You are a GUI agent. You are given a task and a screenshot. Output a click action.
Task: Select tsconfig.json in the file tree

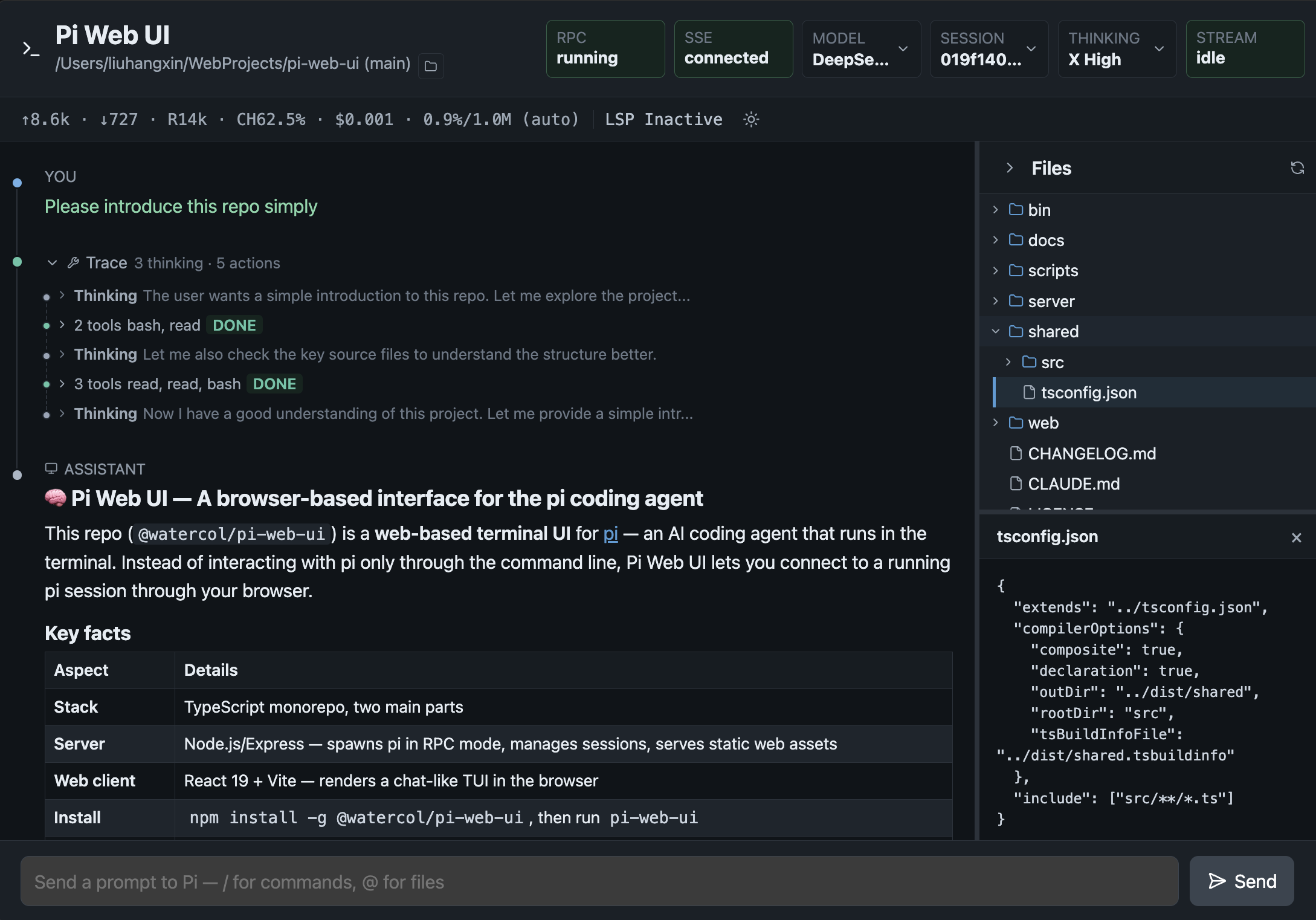(x=1154, y=392)
